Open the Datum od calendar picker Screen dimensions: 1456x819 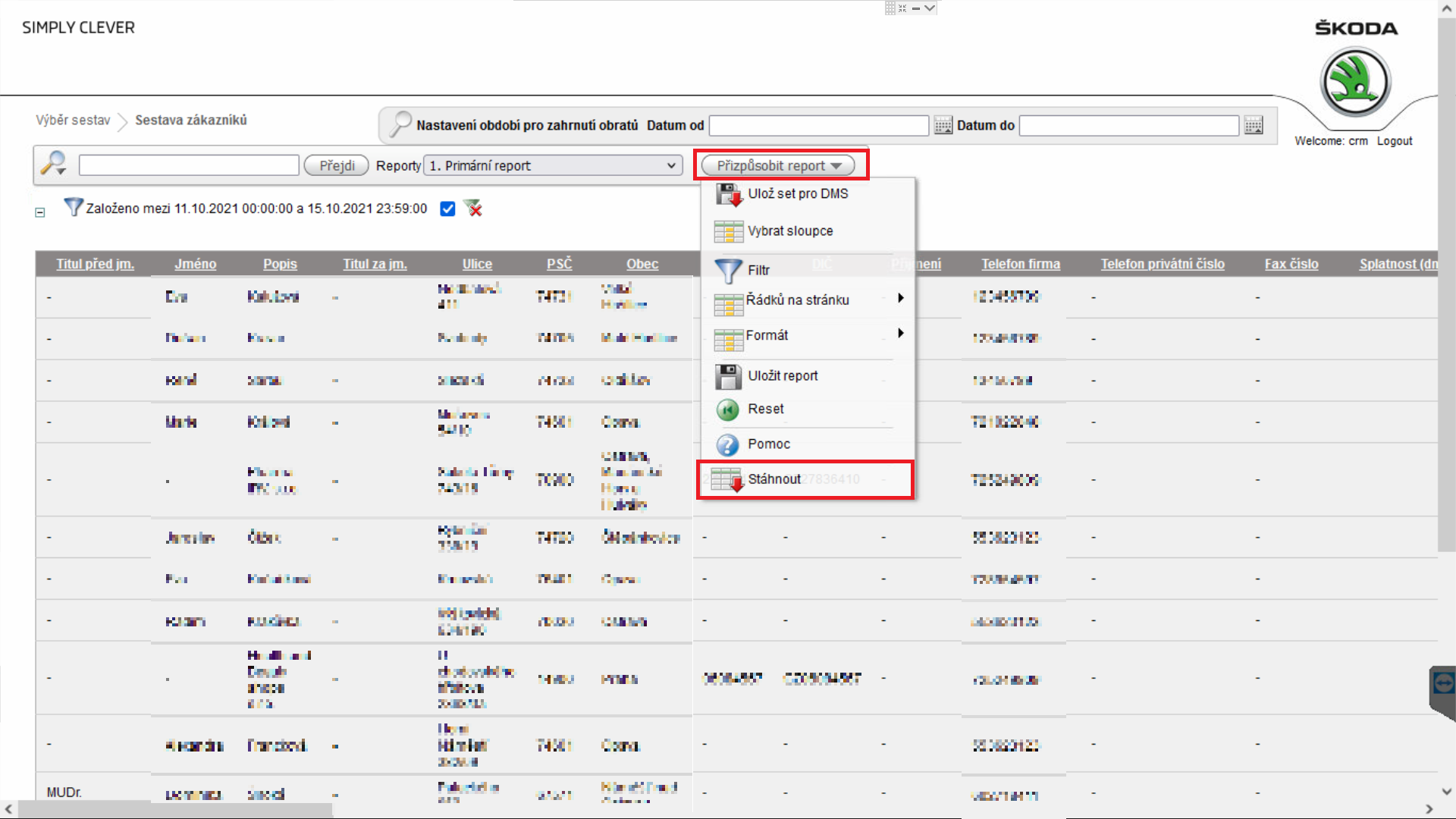click(x=943, y=126)
